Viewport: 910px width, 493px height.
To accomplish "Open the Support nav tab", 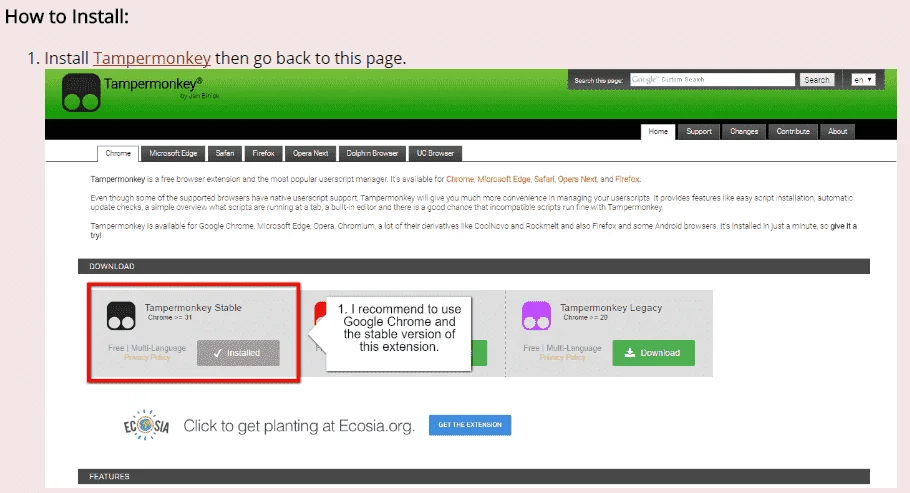I will click(699, 132).
